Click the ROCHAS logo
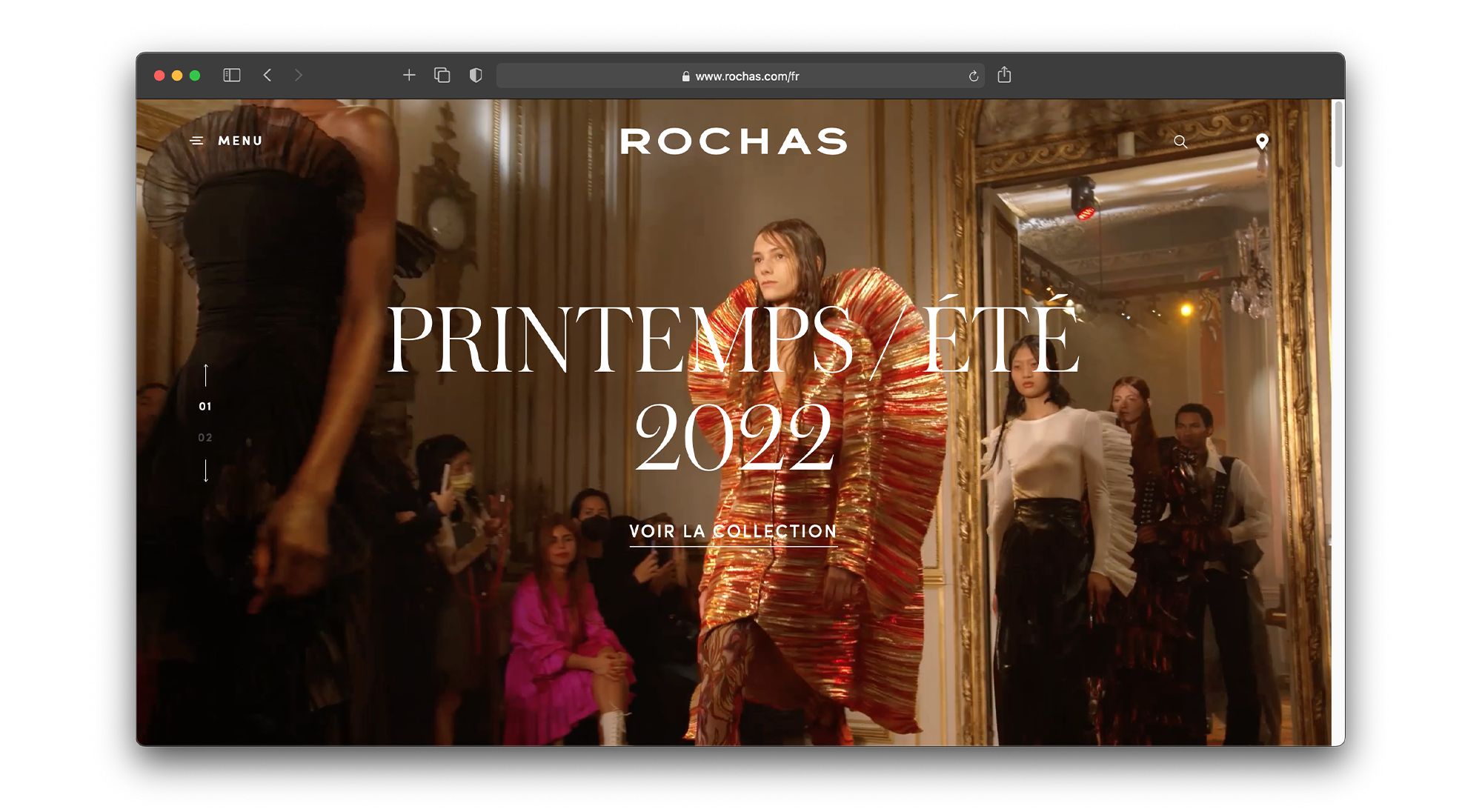Image resolution: width=1482 pixels, height=812 pixels. (734, 142)
